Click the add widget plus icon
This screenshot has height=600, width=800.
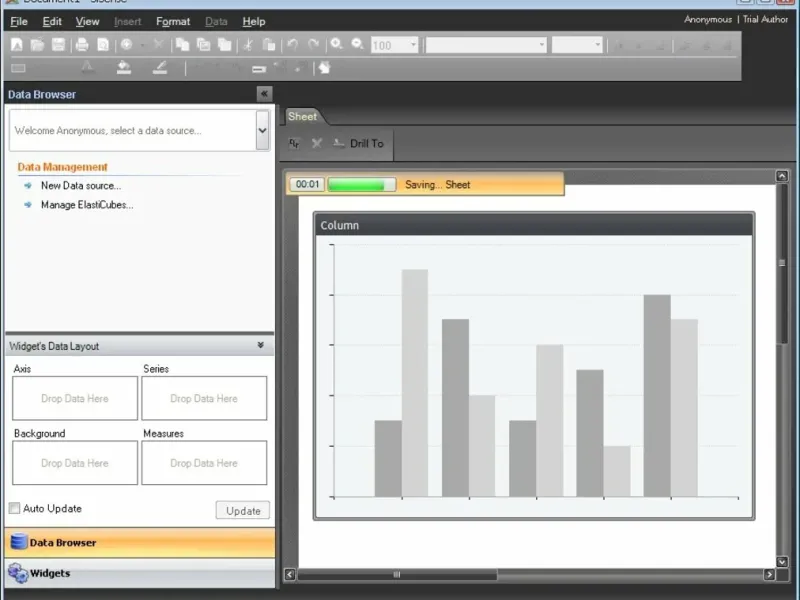pyautogui.click(x=127, y=45)
